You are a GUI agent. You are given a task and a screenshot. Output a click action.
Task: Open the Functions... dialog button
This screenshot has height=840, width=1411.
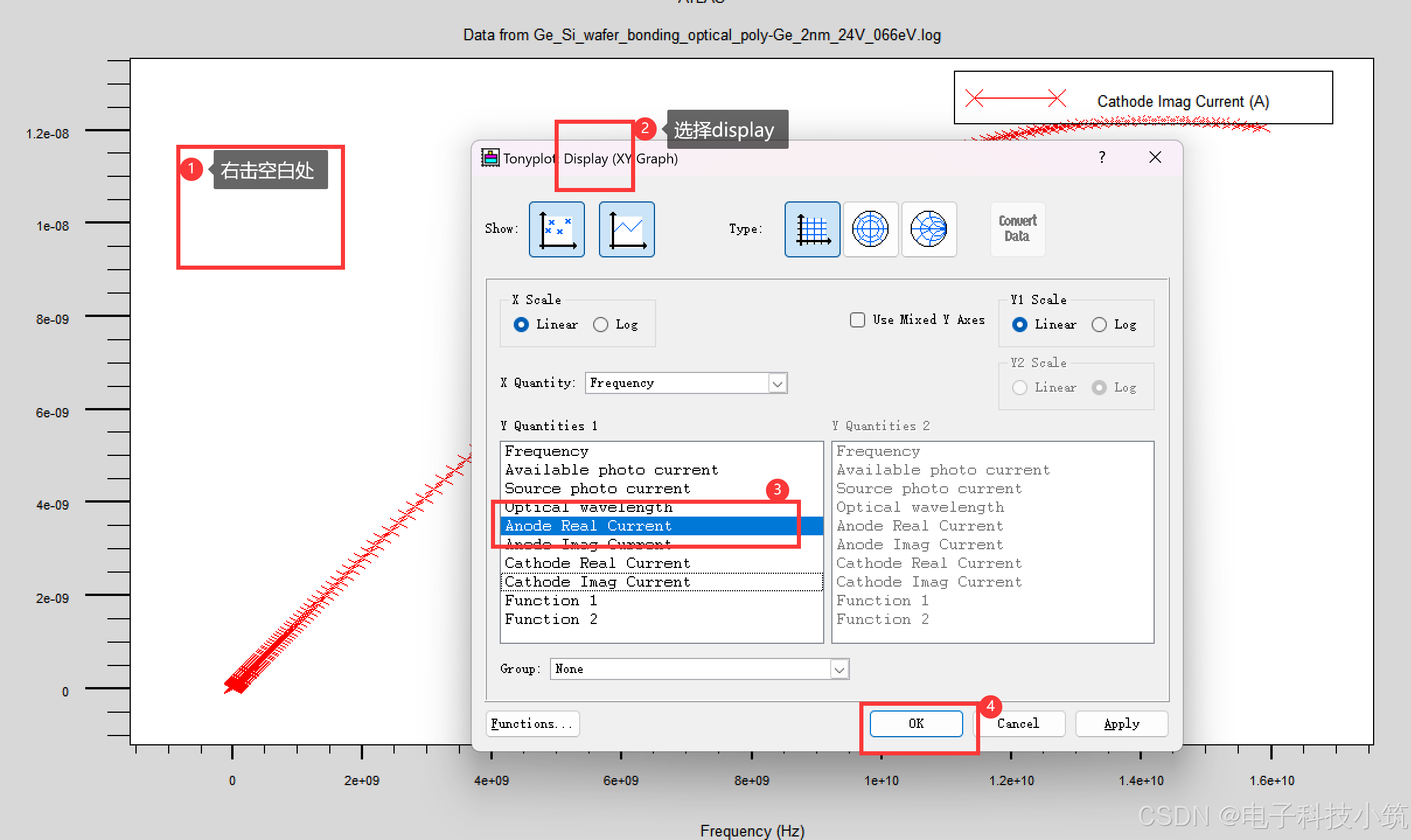tap(532, 724)
